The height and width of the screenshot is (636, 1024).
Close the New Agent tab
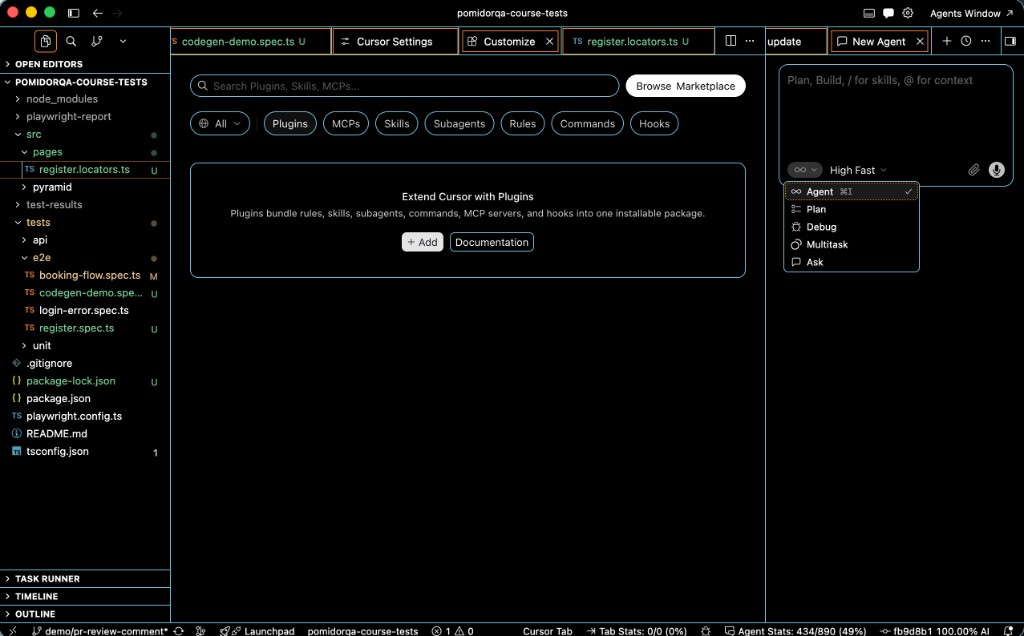click(920, 41)
